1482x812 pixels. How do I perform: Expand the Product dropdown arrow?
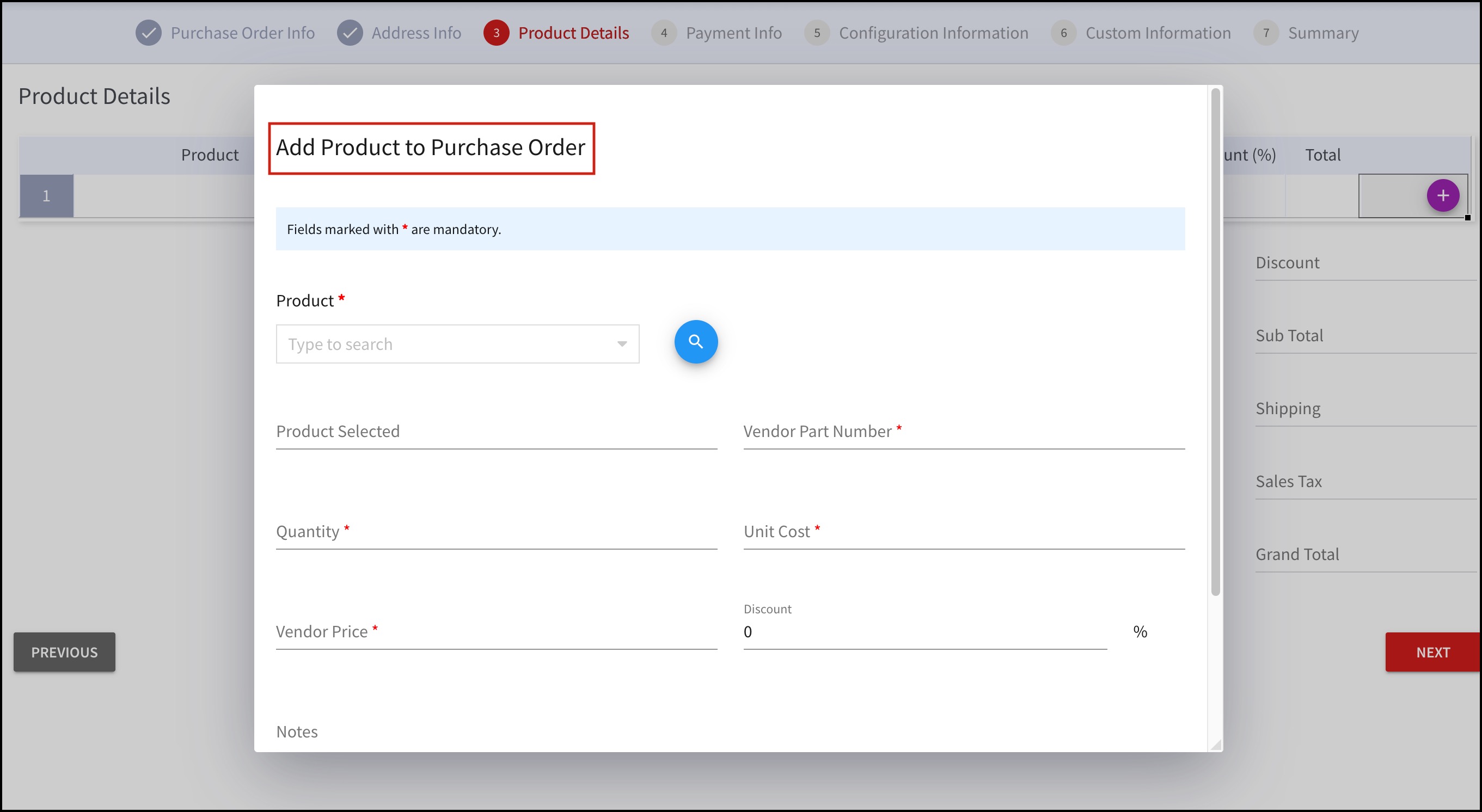pyautogui.click(x=621, y=344)
